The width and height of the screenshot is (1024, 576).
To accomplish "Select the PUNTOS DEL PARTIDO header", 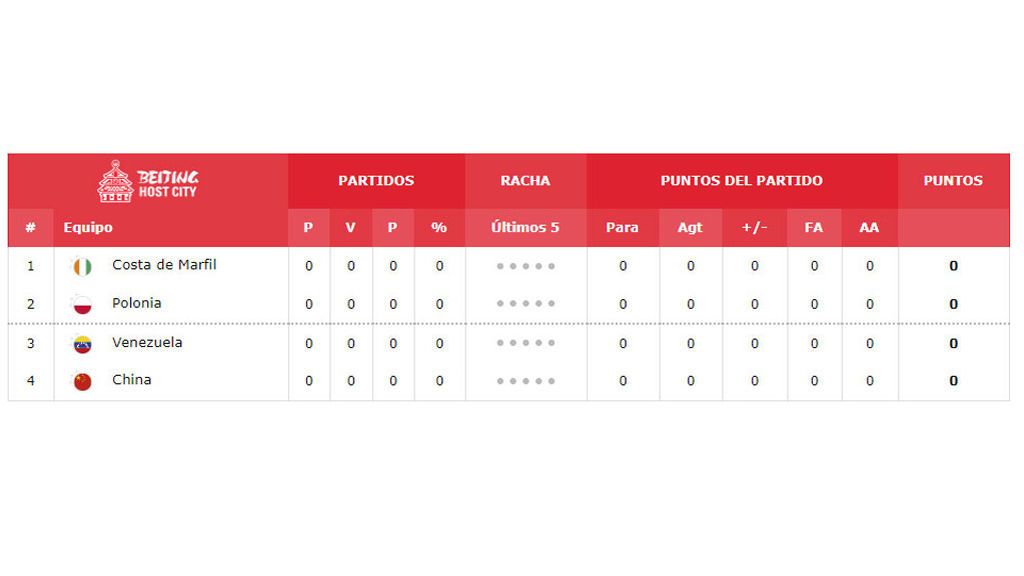I will [742, 181].
